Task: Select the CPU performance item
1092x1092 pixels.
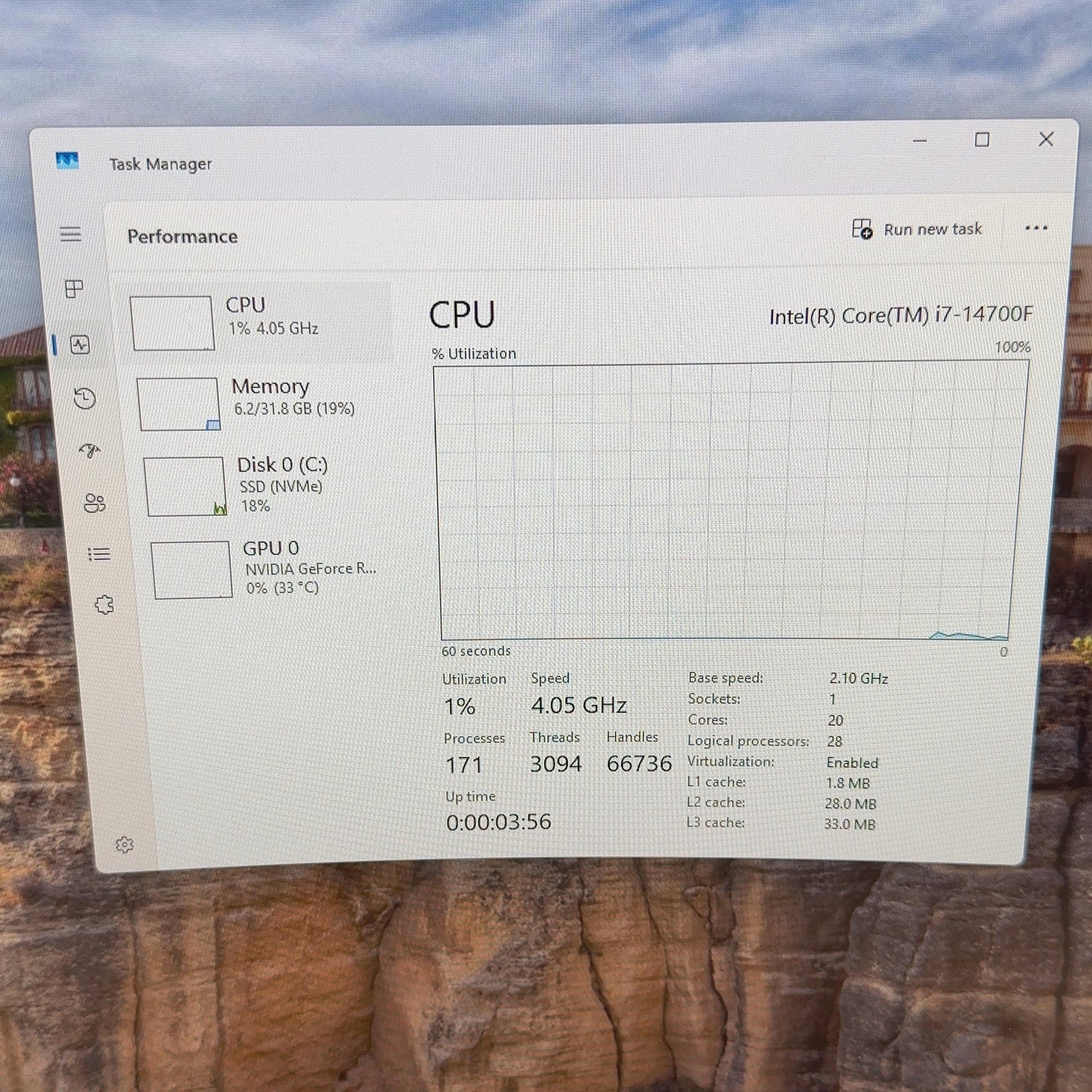Action: (259, 323)
